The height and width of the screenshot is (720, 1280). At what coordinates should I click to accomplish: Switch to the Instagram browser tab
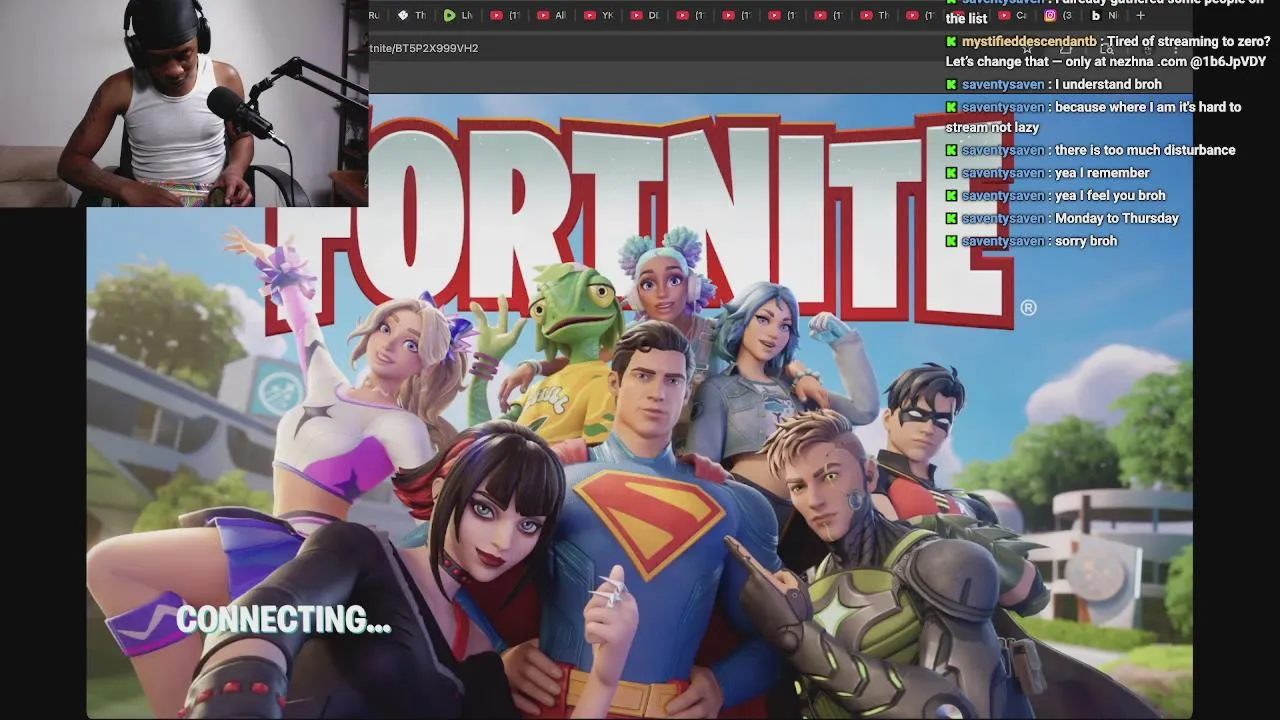[1059, 15]
